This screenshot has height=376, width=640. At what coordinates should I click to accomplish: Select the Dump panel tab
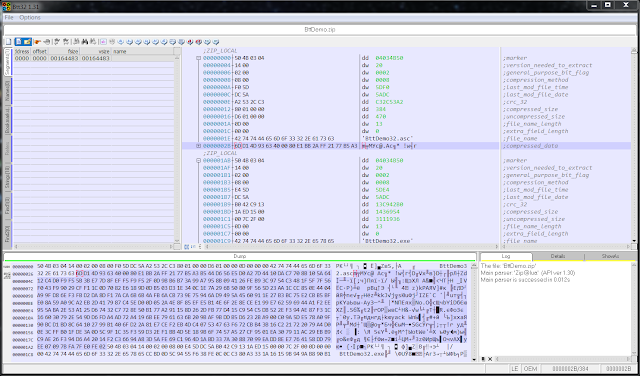[x=240, y=256]
